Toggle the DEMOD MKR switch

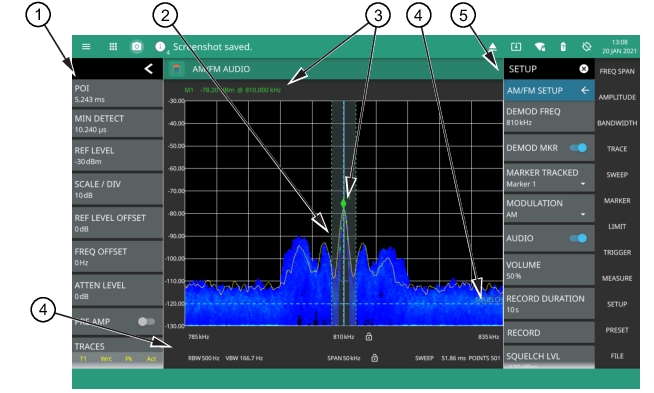pos(579,148)
